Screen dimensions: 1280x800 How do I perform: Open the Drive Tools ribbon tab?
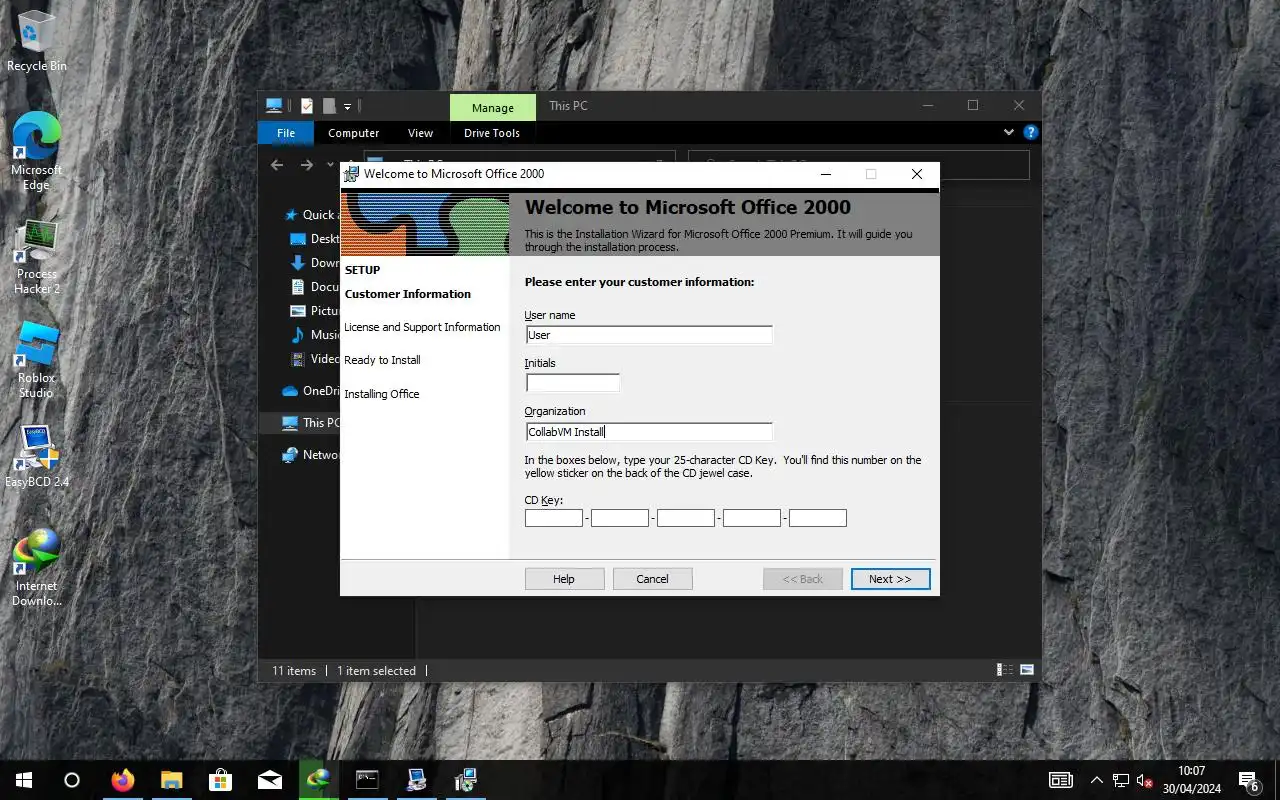click(492, 133)
